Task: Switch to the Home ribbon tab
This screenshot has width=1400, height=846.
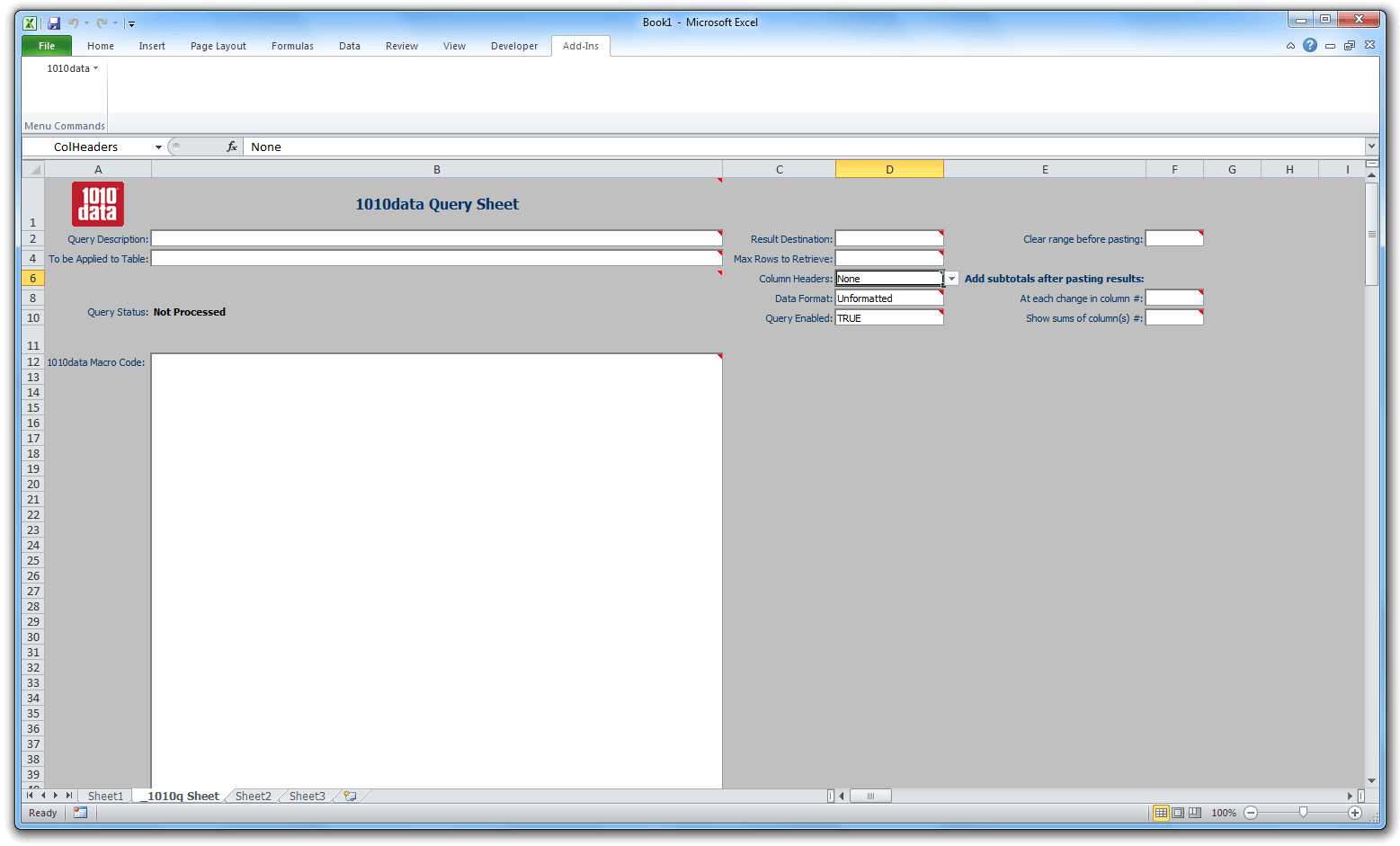Action: point(101,46)
